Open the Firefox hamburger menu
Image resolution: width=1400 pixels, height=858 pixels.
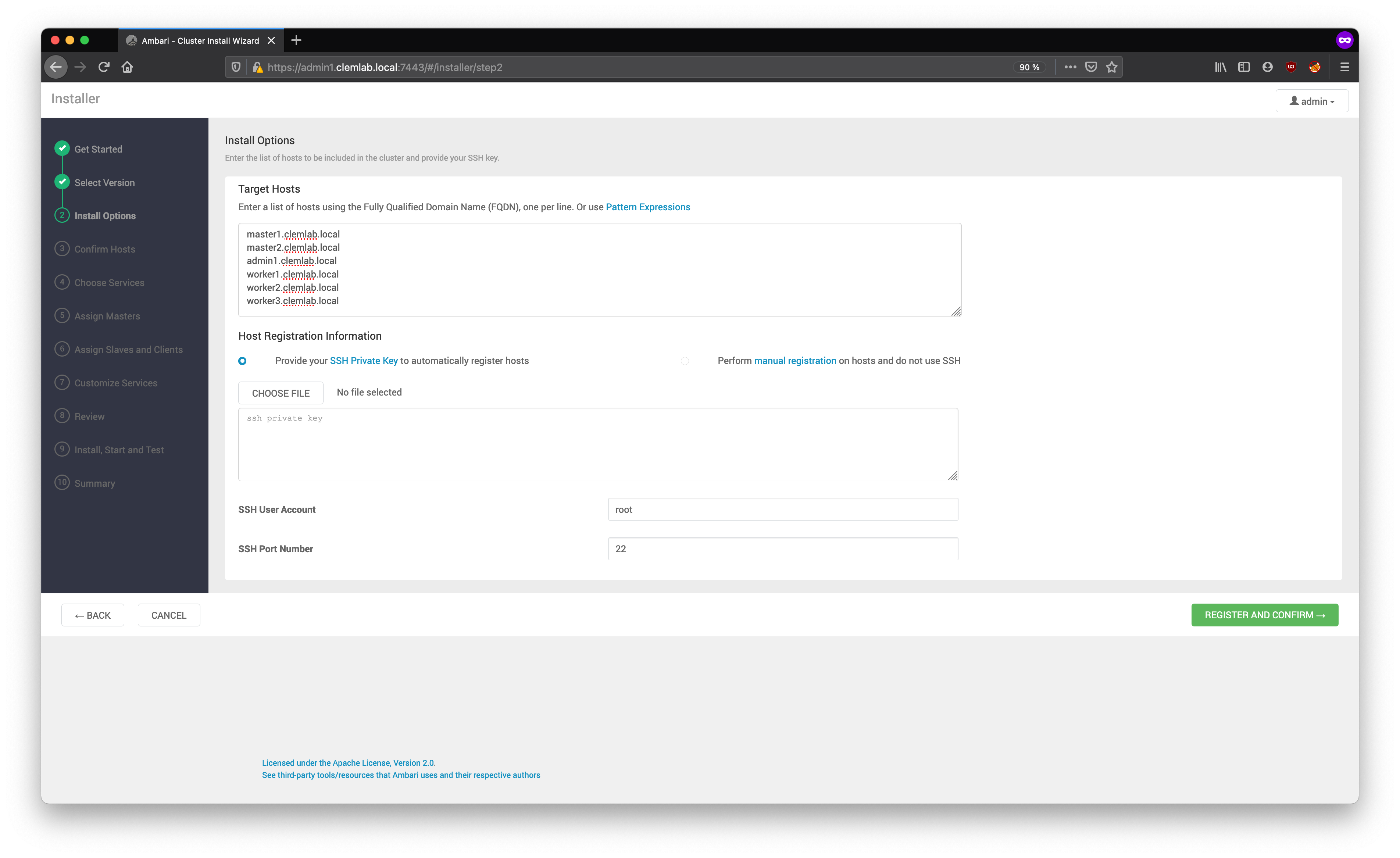point(1344,67)
